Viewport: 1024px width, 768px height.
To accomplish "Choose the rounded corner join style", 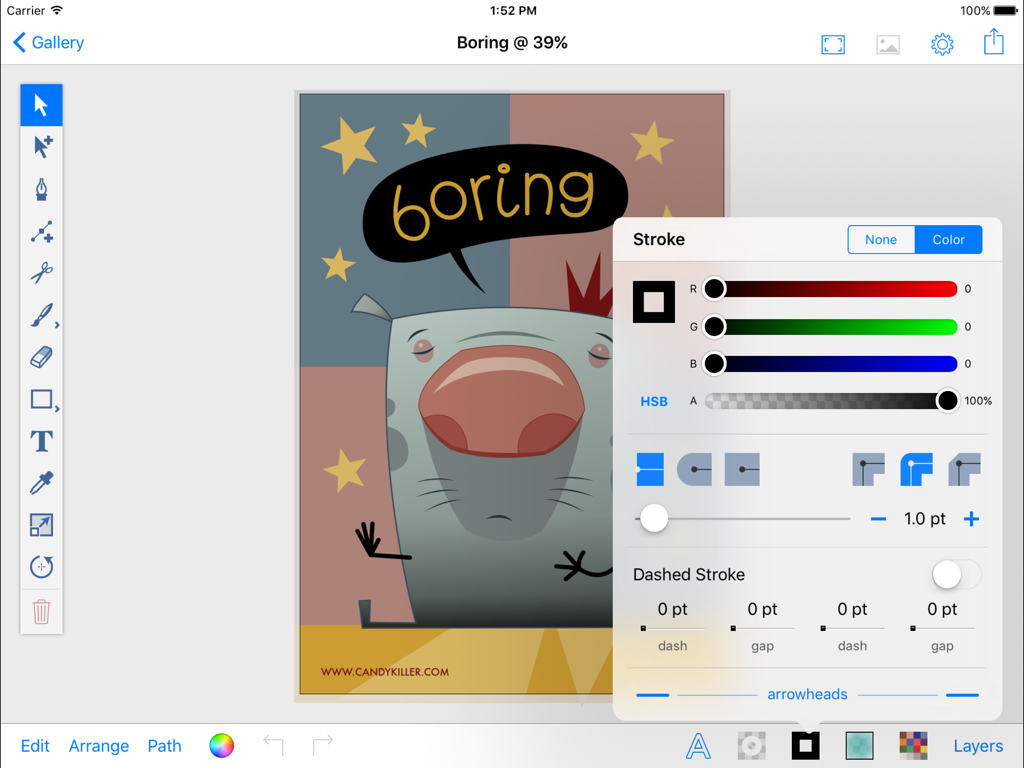I will tap(916, 469).
